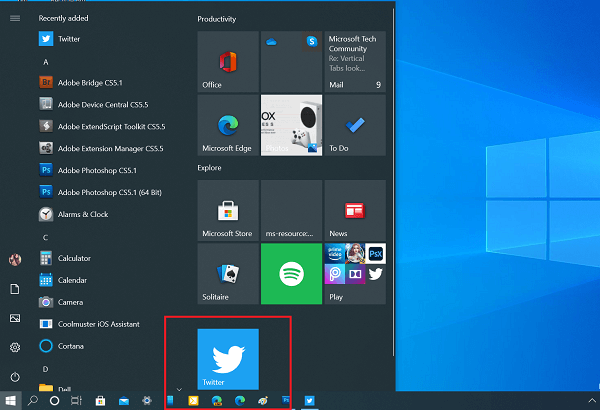The width and height of the screenshot is (600, 410).
Task: Click the Productivity group title
Action: tap(217, 19)
